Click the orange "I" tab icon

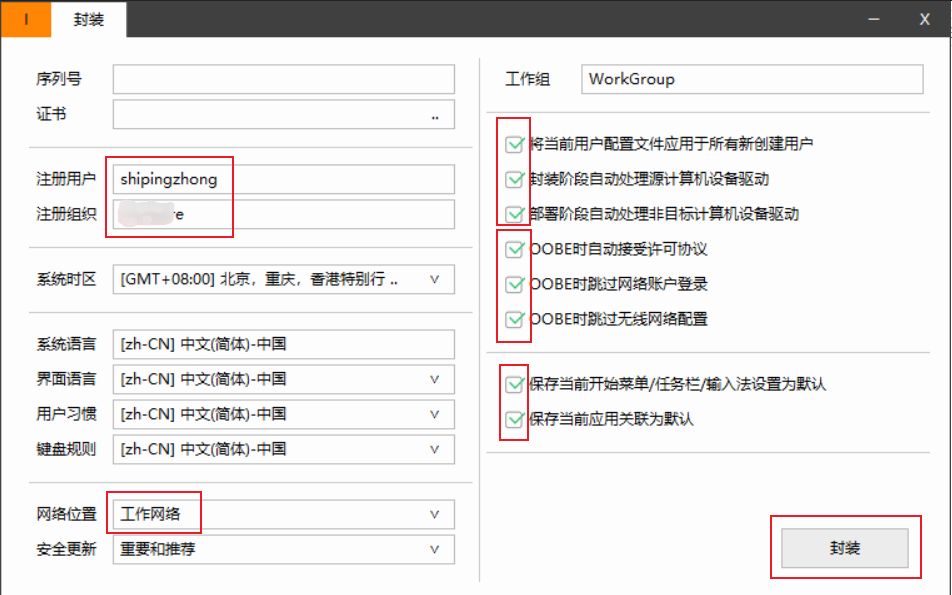25,19
